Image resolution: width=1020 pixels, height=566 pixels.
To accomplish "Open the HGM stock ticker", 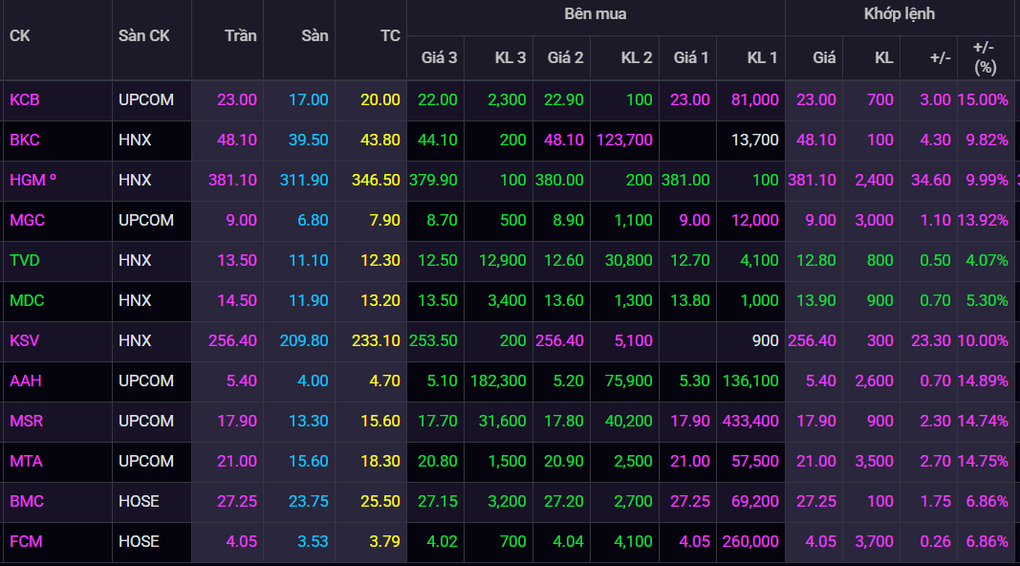I will click(33, 180).
